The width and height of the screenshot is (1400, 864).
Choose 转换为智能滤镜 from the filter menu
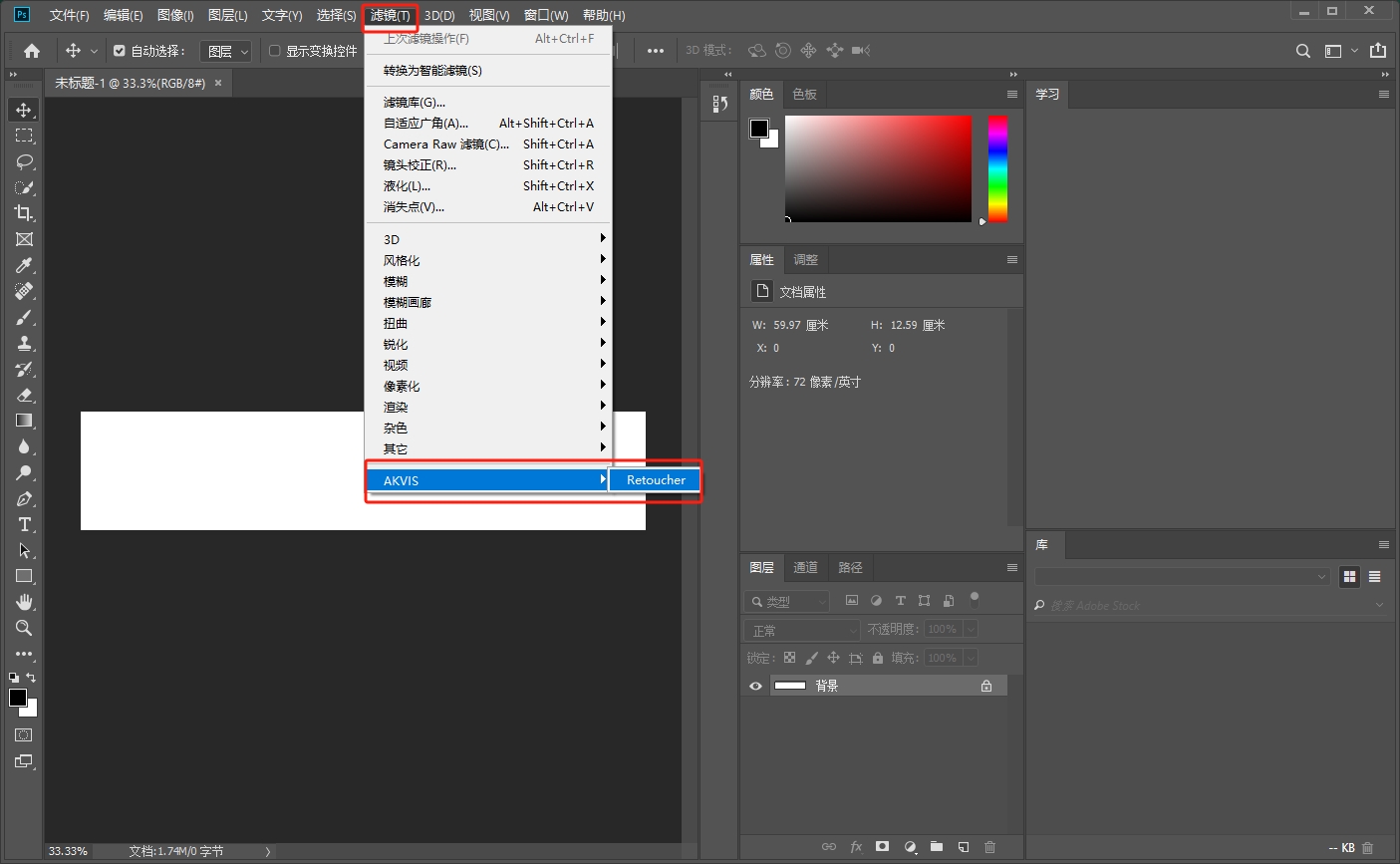(x=432, y=71)
